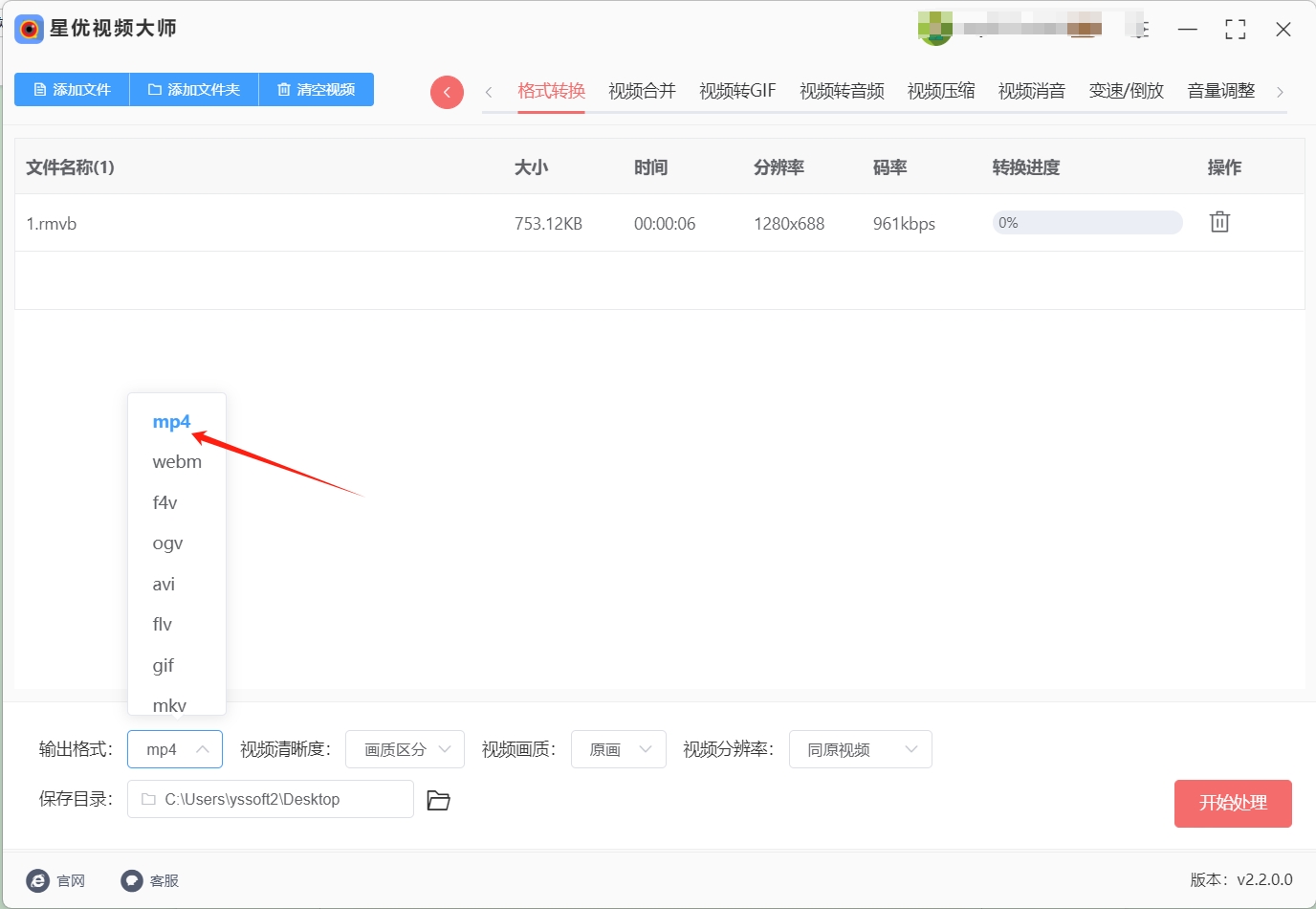Viewport: 1316px width, 909px height.
Task: Switch to the 视频转音频 tab
Action: click(842, 91)
